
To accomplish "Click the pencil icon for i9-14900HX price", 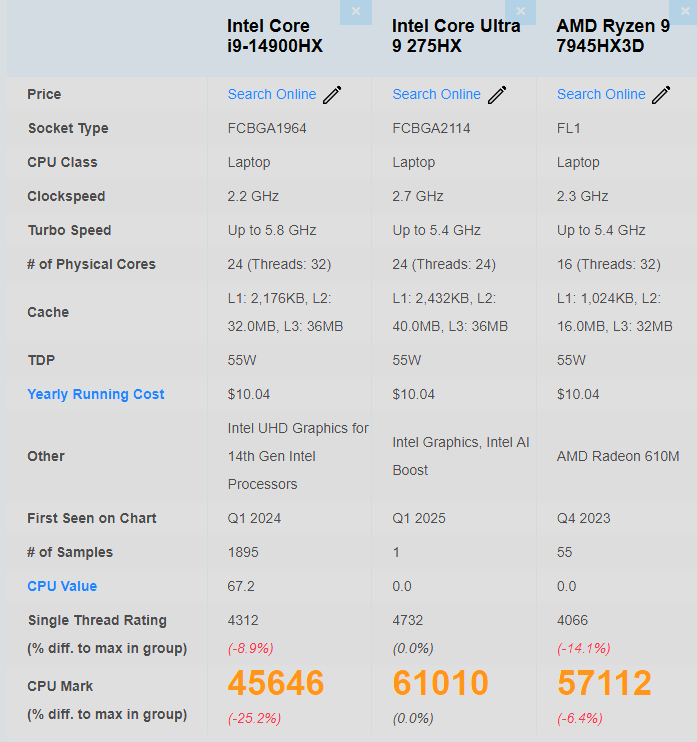I will pyautogui.click(x=333, y=94).
